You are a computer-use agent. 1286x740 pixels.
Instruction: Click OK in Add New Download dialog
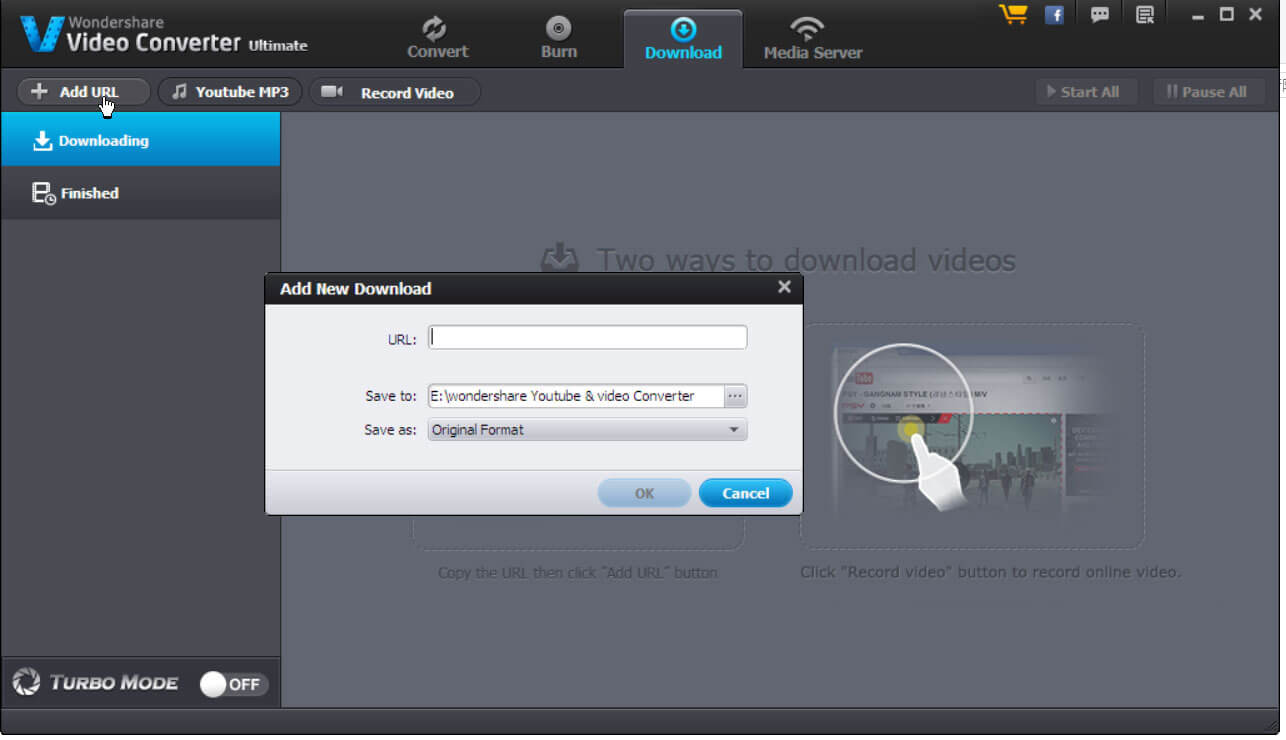pos(644,493)
